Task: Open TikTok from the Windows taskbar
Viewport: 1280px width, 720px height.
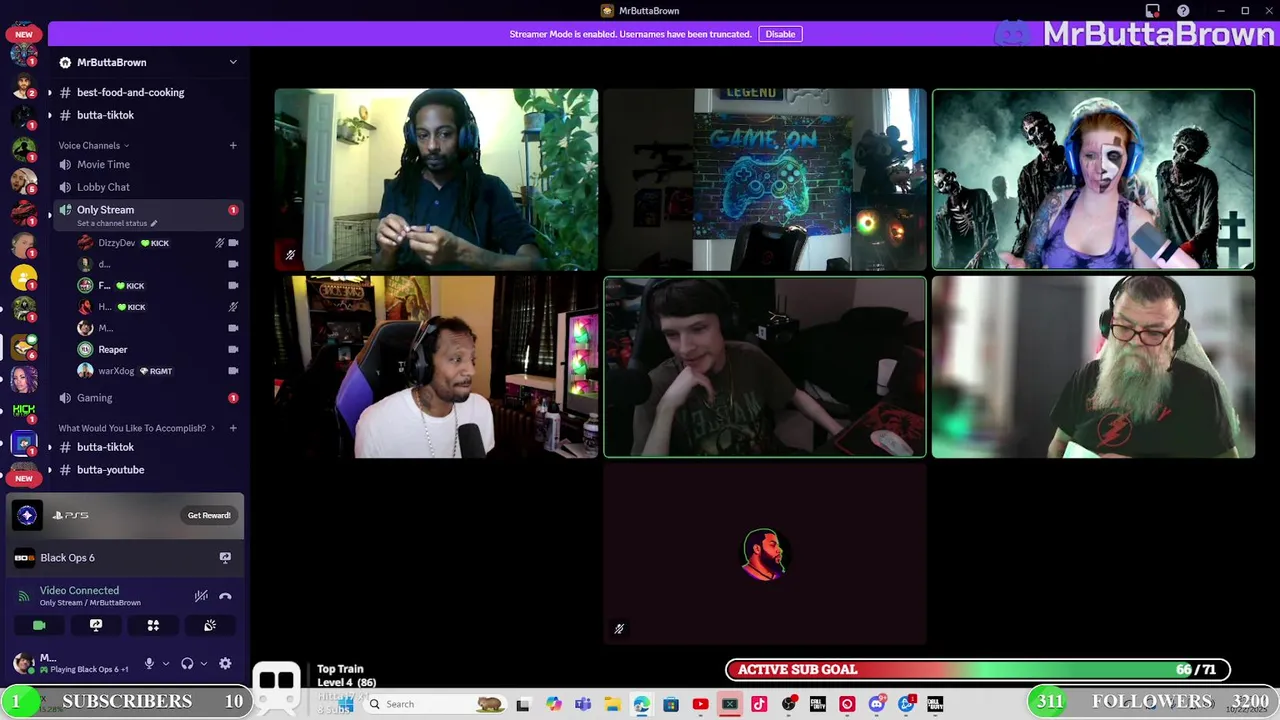Action: (x=759, y=704)
